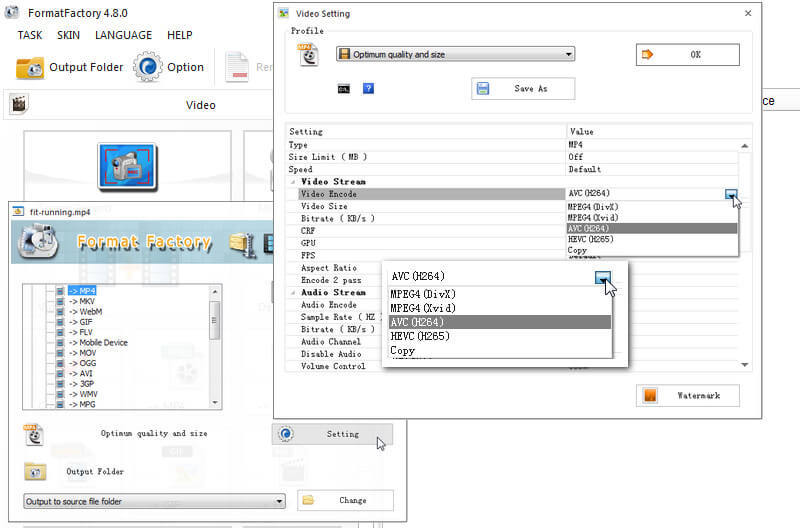
Task: Select the Size Limit ( MB ) row
Action: coord(513,157)
